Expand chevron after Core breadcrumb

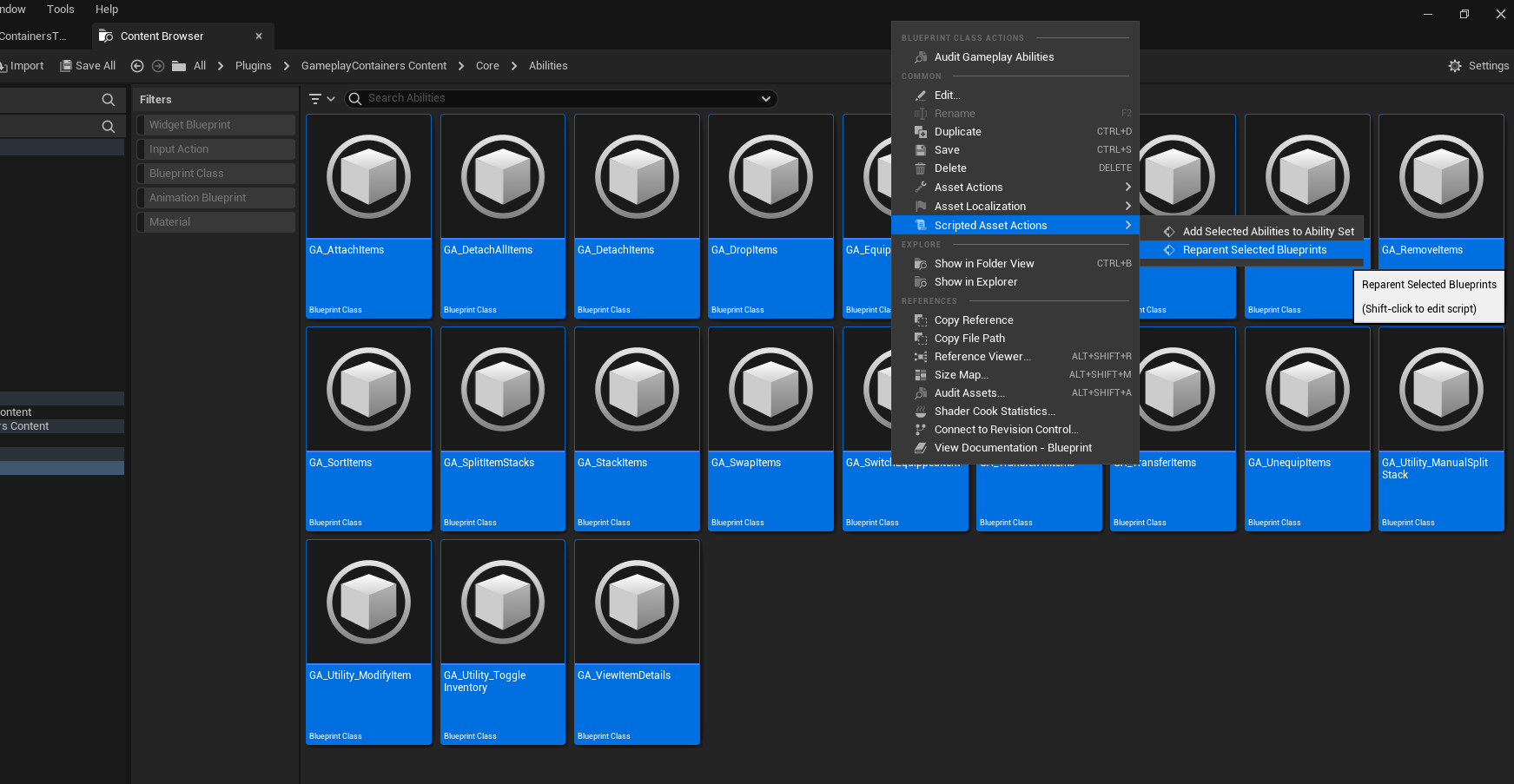click(x=514, y=66)
